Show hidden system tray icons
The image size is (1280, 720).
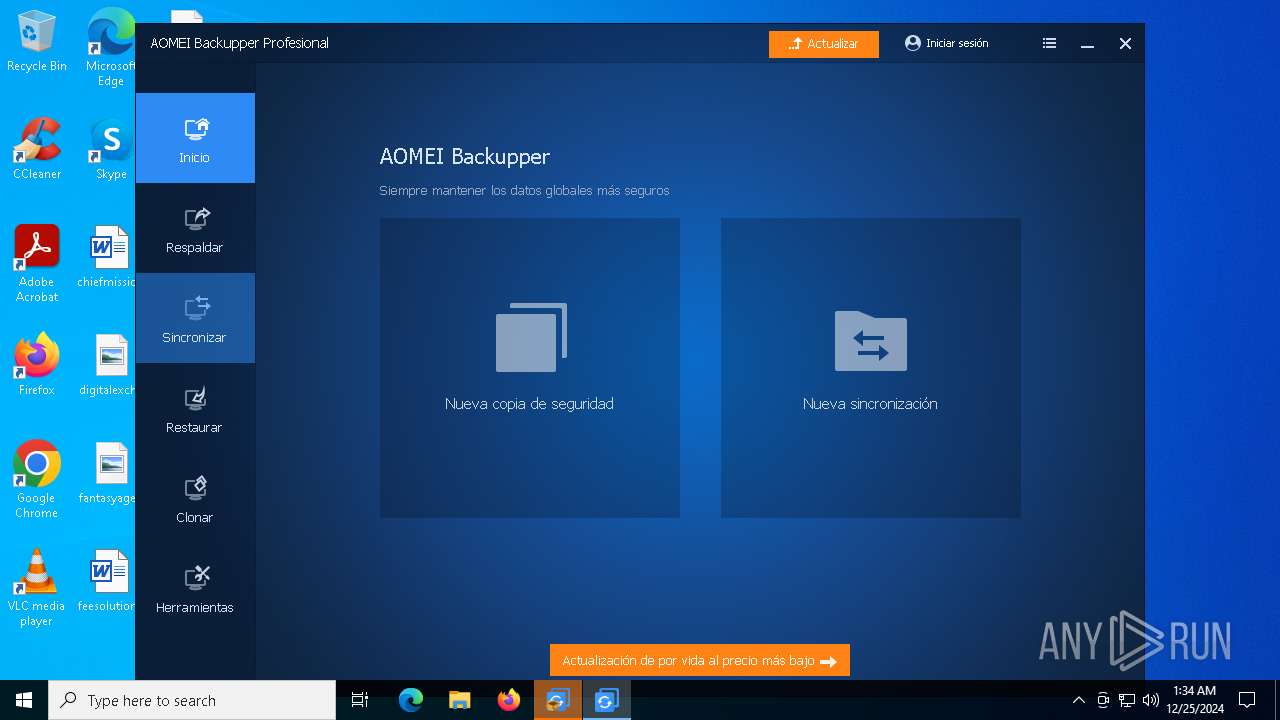(1078, 700)
